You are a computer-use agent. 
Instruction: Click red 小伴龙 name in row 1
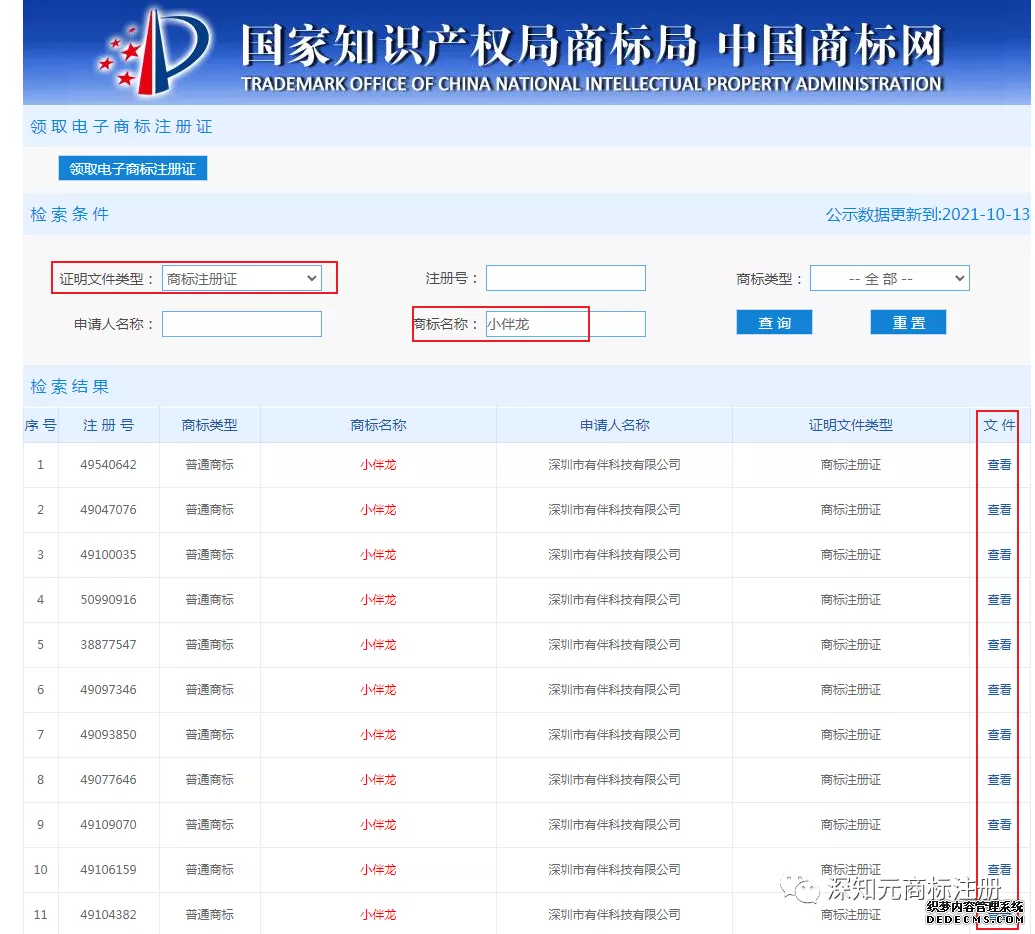click(x=378, y=465)
